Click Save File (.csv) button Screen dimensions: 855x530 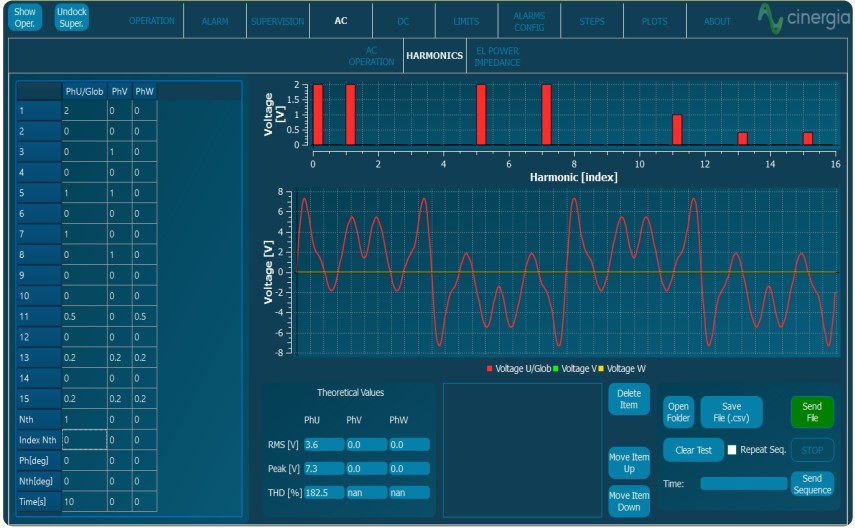[731, 412]
